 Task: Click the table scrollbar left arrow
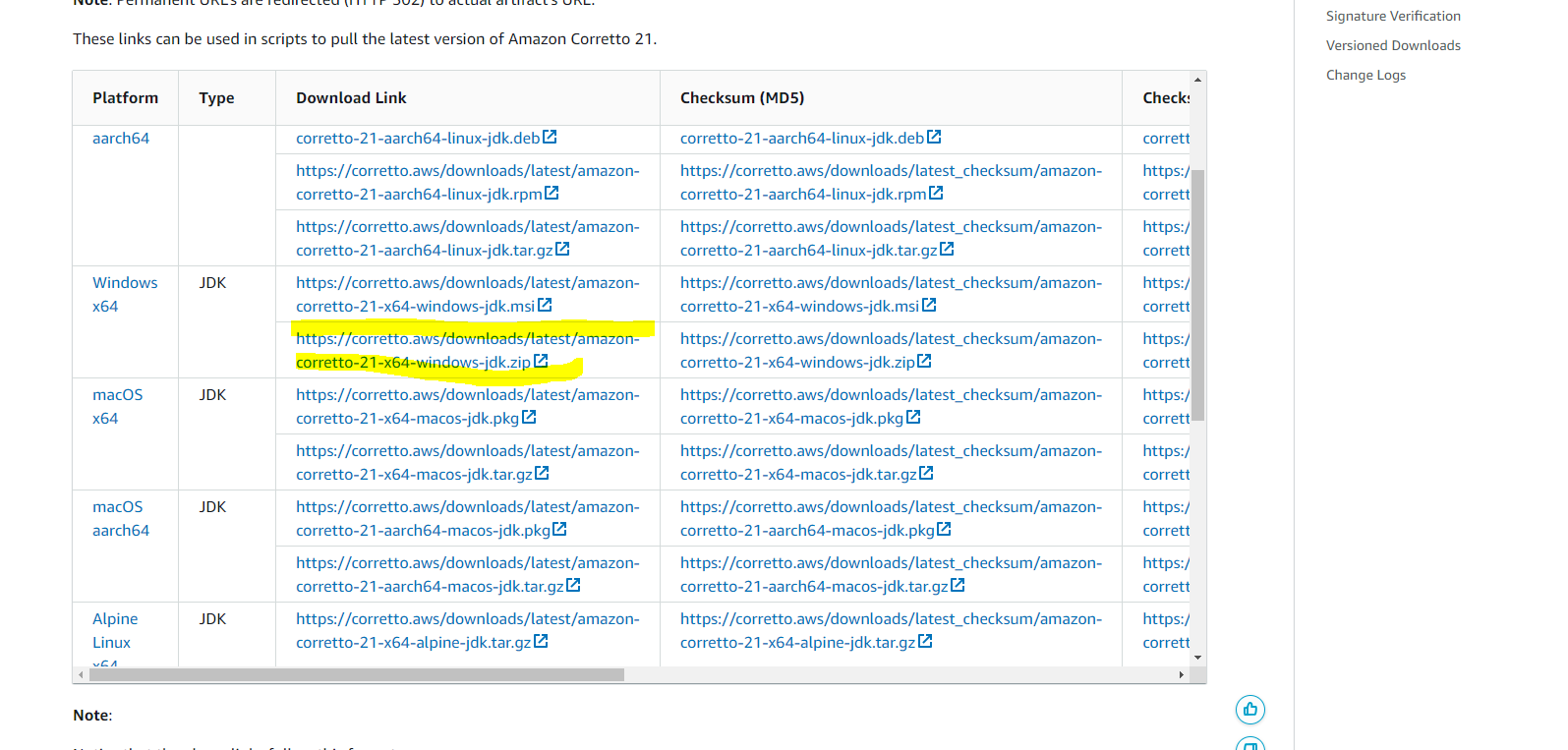click(x=82, y=674)
